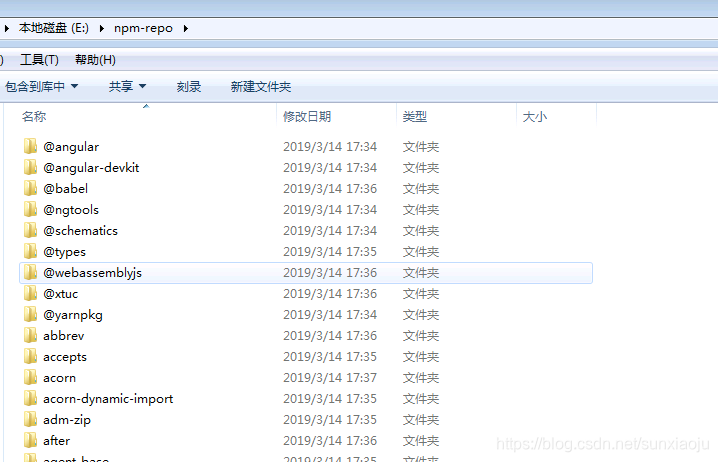
Task: Sort by the 名称 column header
Action: click(x=34, y=117)
